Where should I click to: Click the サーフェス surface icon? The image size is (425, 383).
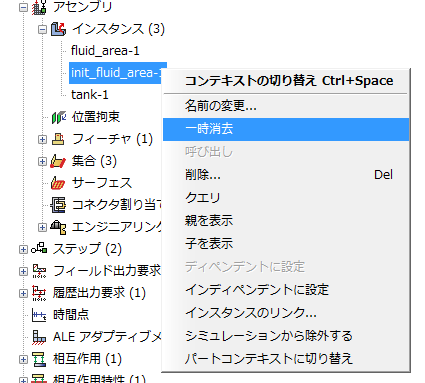point(58,183)
